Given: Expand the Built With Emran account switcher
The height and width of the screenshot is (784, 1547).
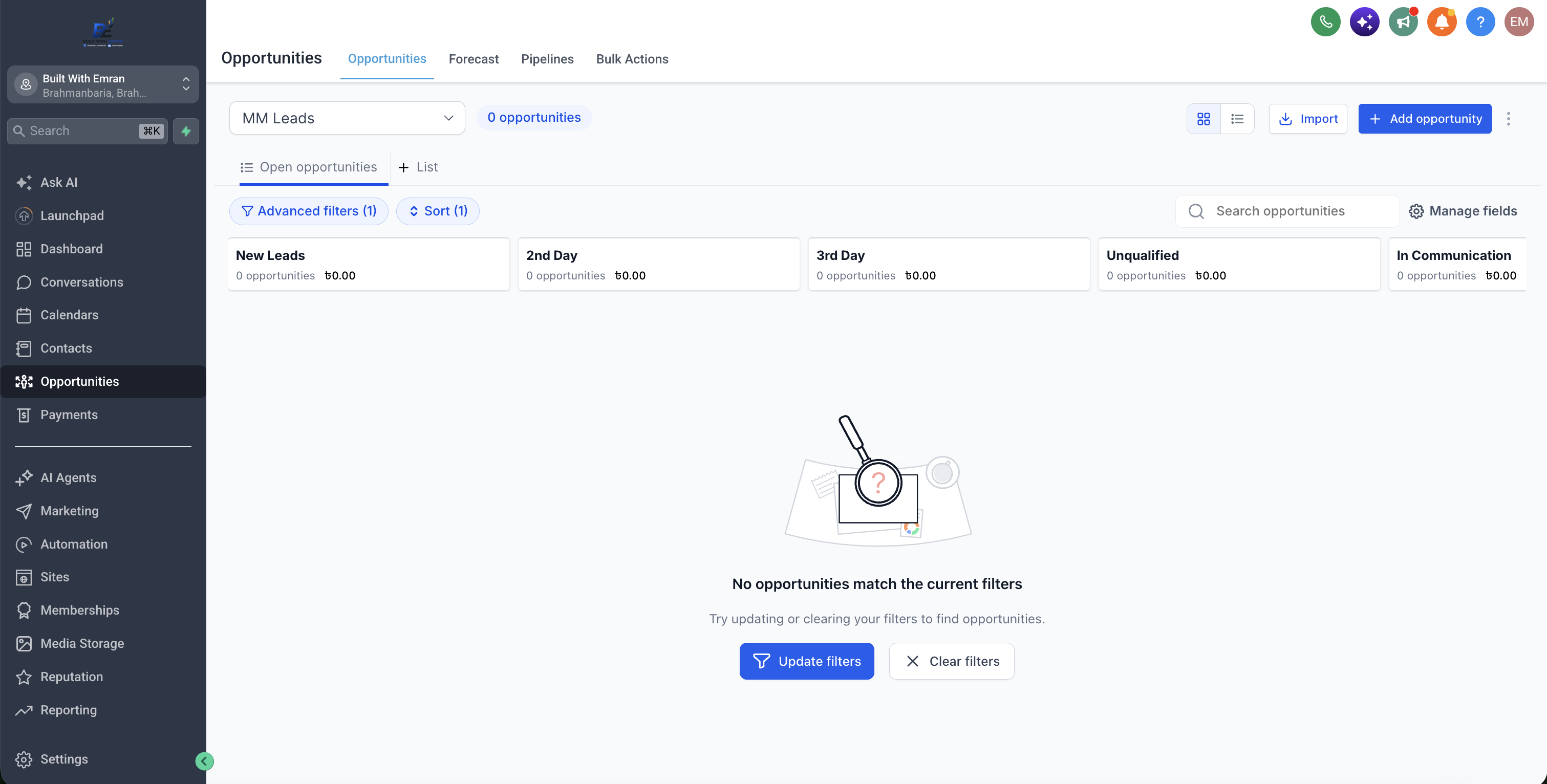Looking at the screenshot, I should pos(103,84).
